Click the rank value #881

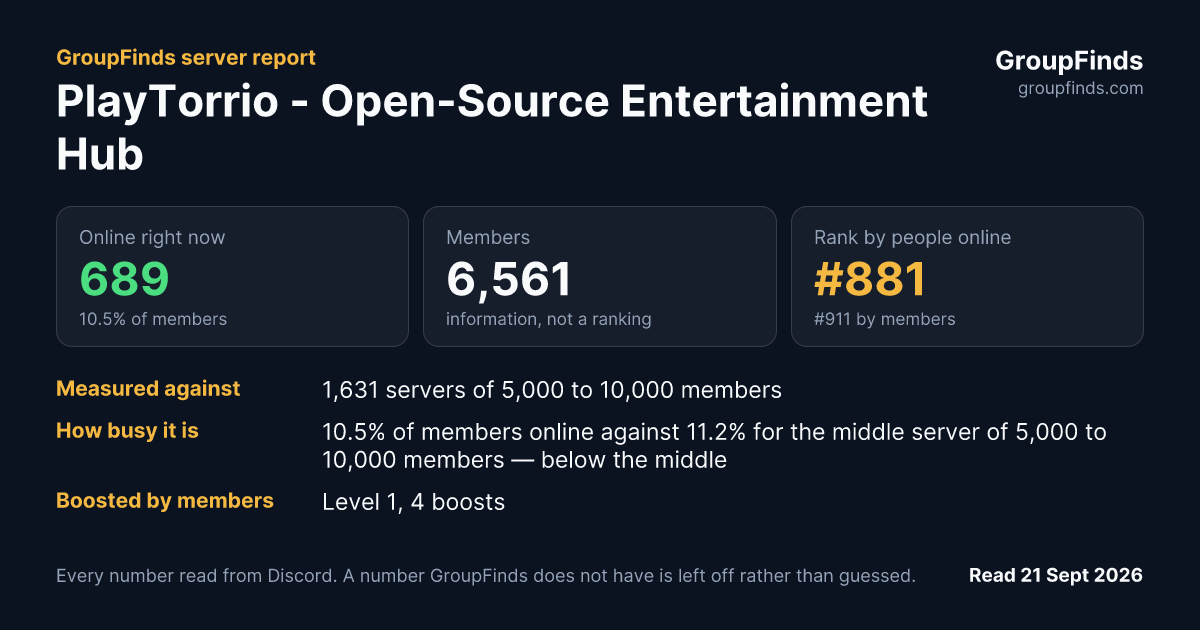point(870,280)
